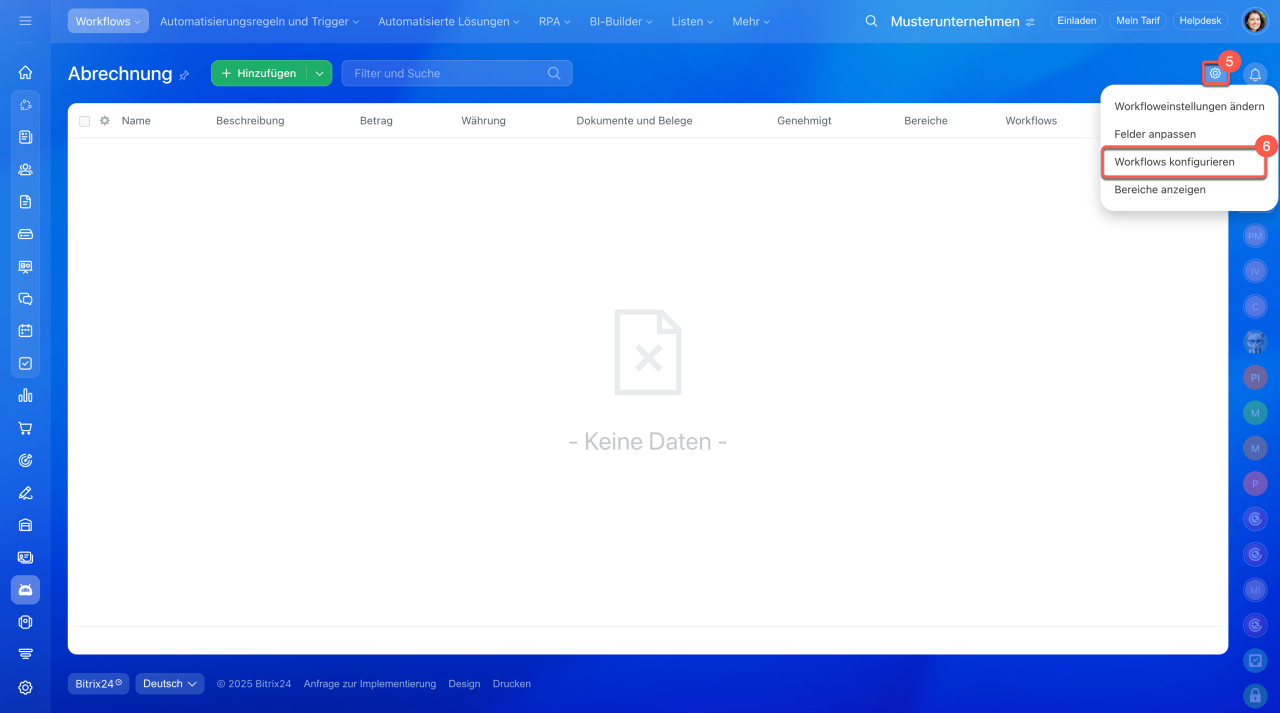Open Anfrage zur Implementierung link
Viewport: 1280px width, 713px height.
370,684
